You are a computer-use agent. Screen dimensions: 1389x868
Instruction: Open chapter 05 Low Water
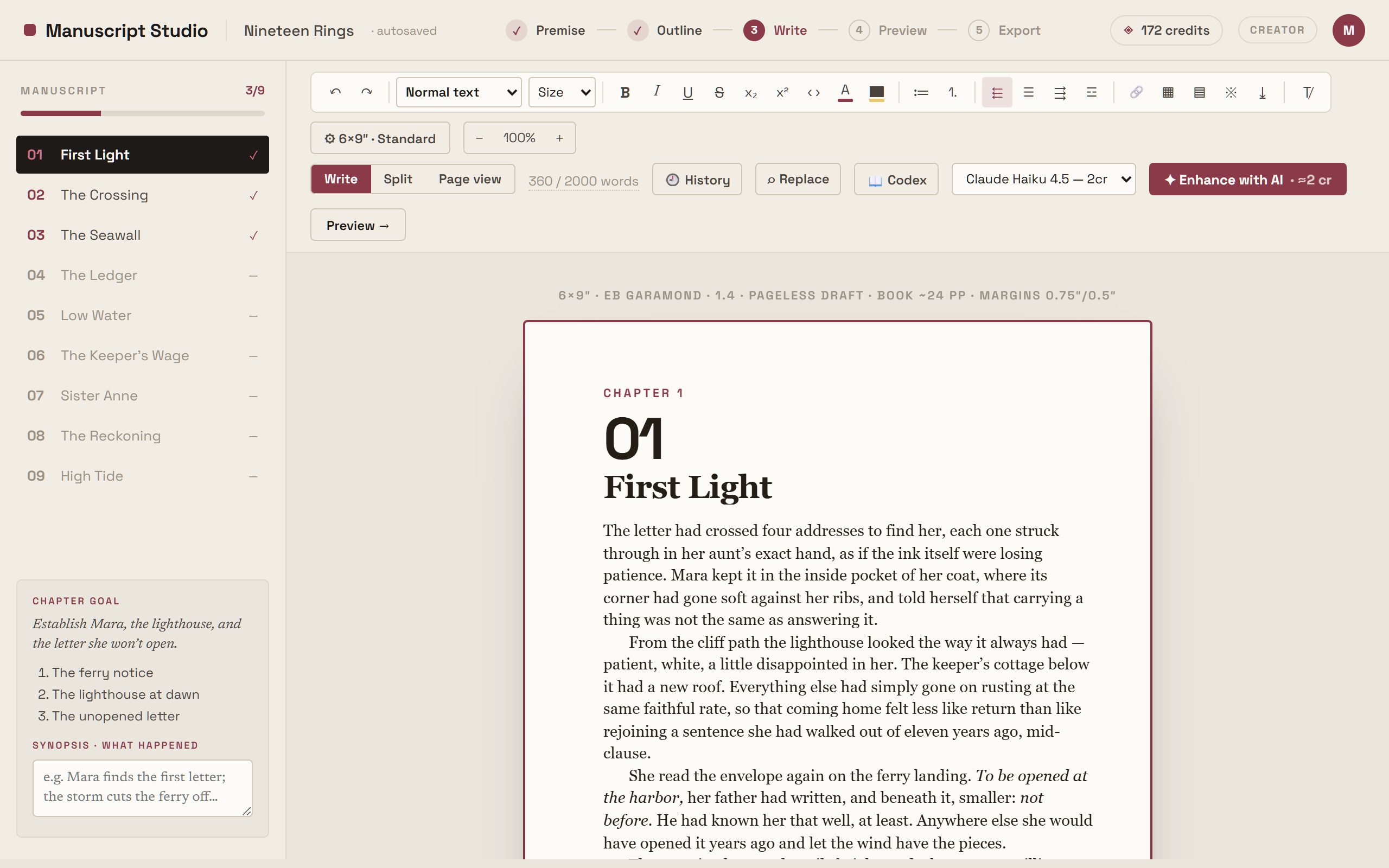point(142,315)
